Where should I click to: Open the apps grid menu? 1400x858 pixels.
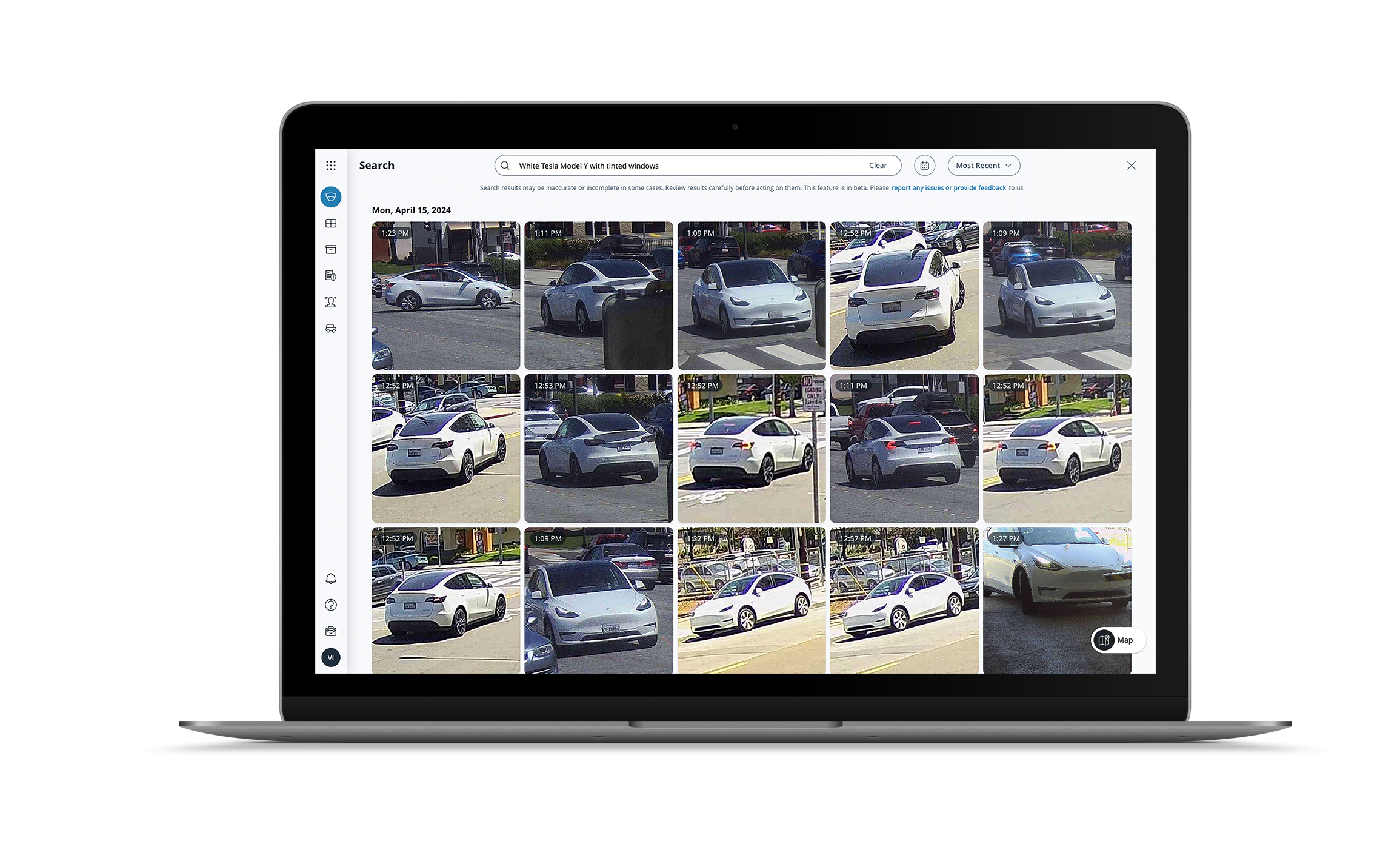pos(331,165)
